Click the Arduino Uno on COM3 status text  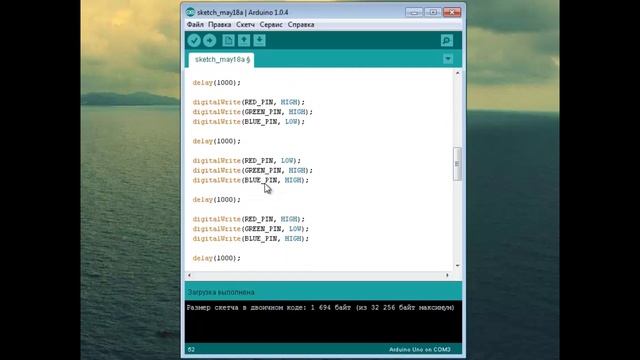420,350
